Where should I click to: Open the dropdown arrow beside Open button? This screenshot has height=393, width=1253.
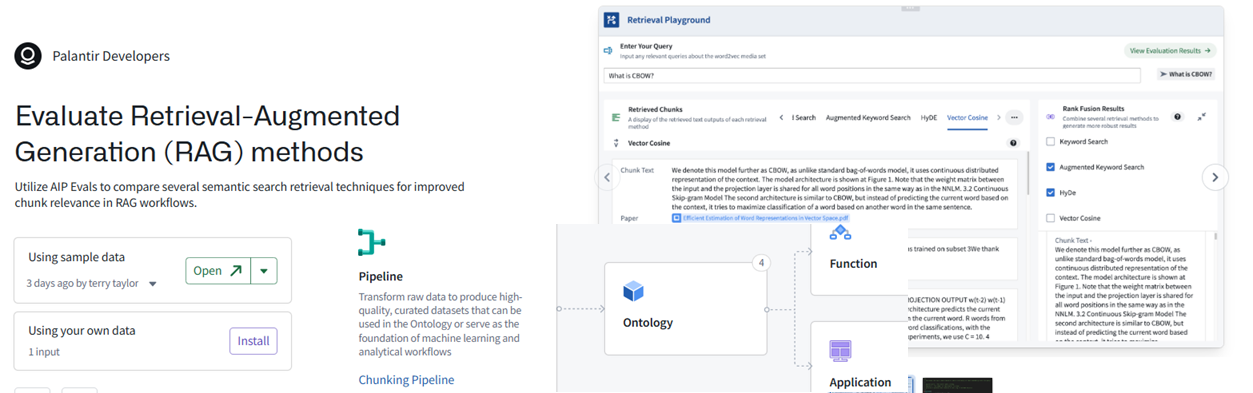click(264, 270)
